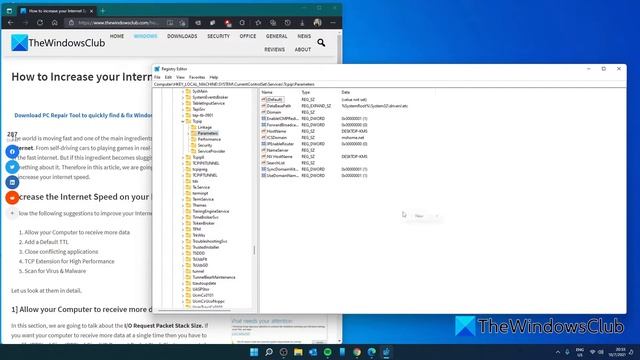Open Microsoft Edge from the taskbar
This screenshot has width=640, height=360.
[x=372, y=352]
